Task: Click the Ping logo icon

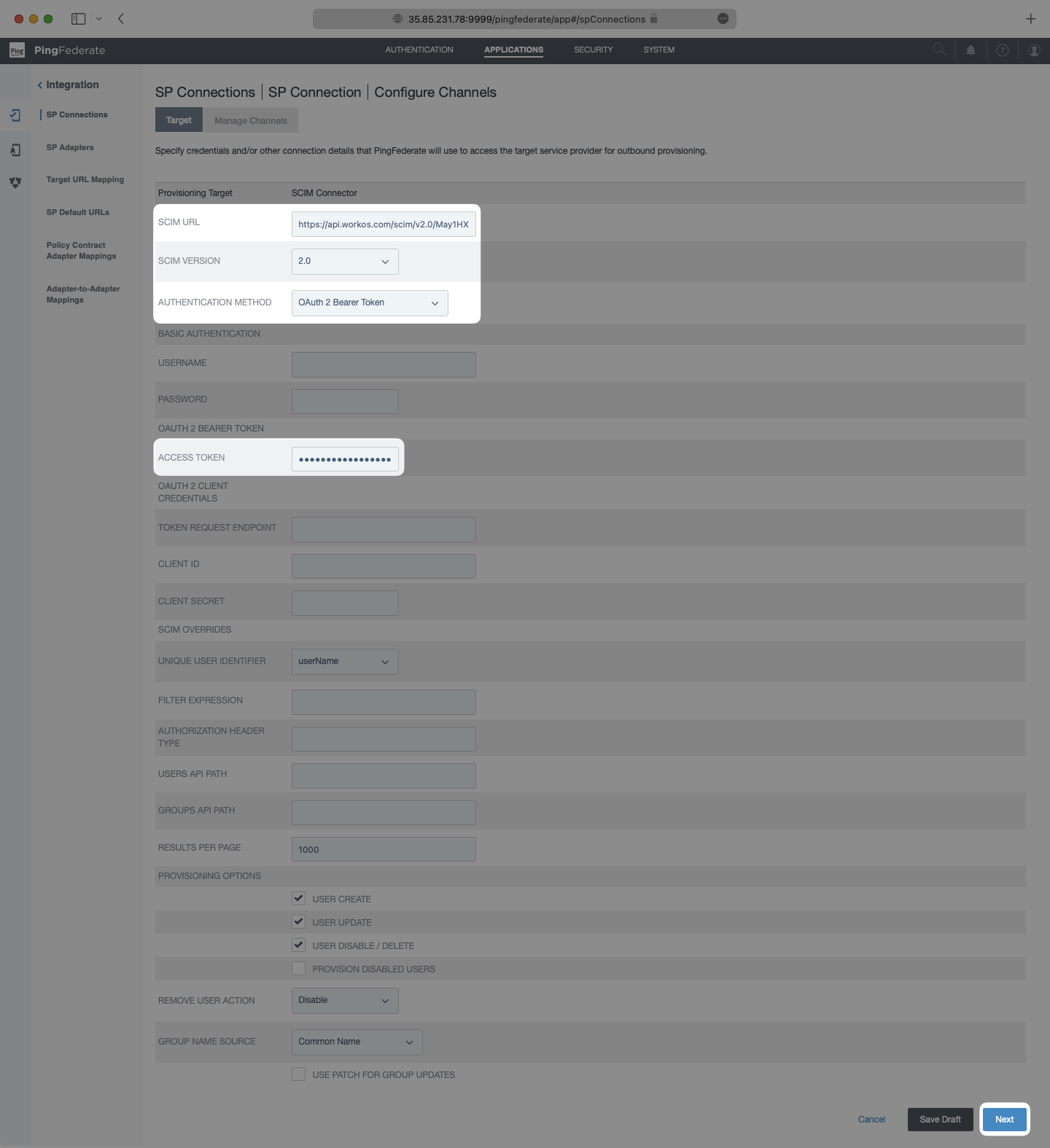Action: 17,50
